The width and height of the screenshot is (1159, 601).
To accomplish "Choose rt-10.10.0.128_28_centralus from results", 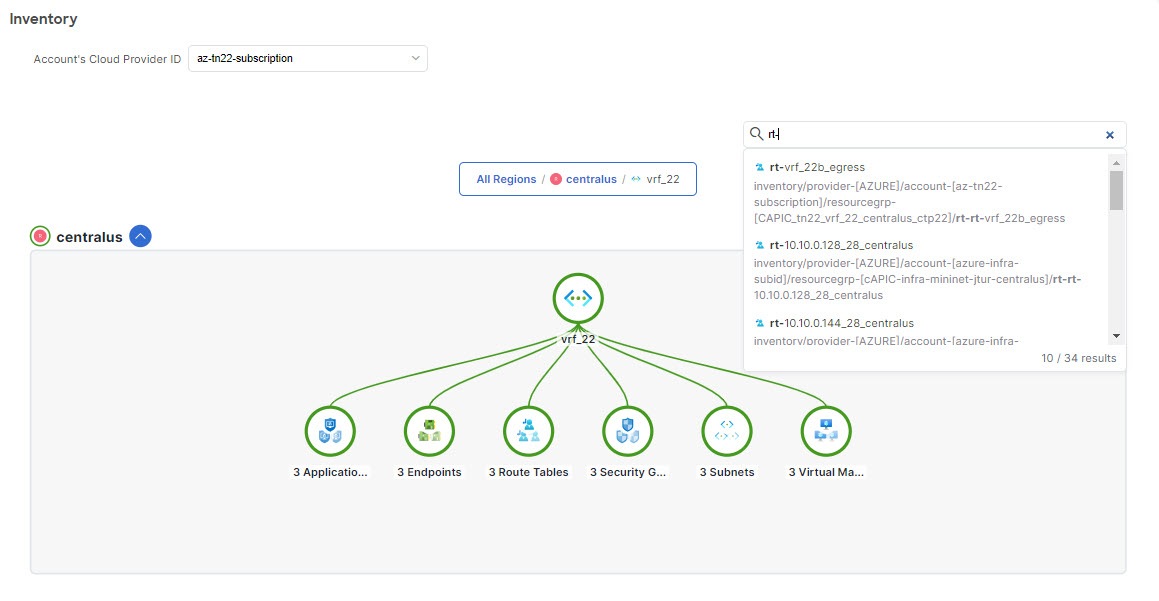I will [x=843, y=245].
